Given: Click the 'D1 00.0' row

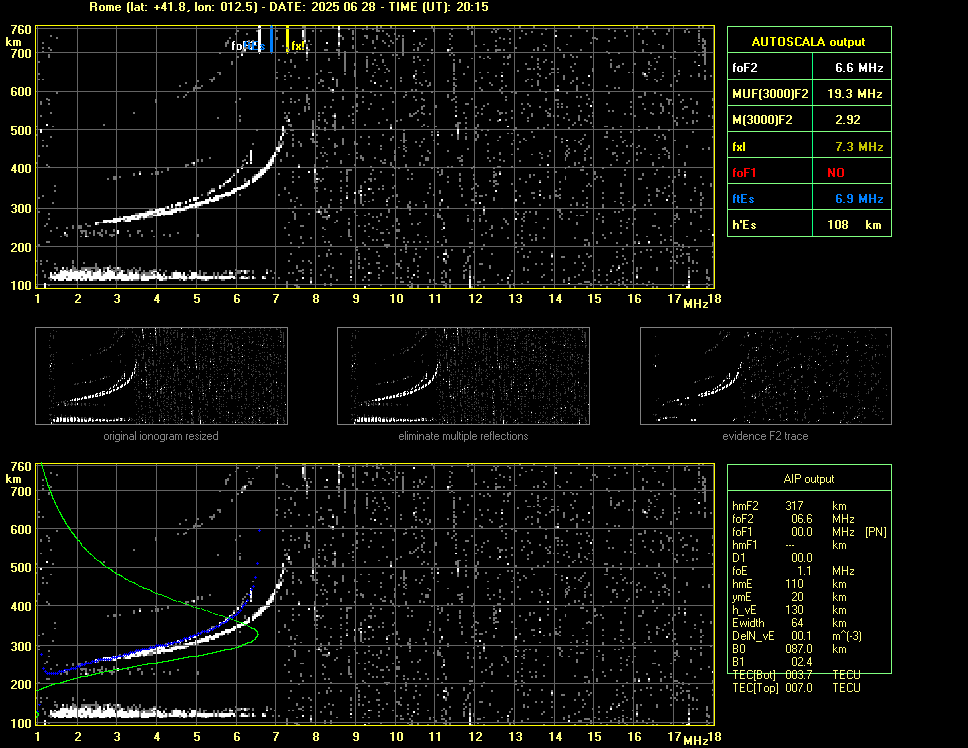Looking at the screenshot, I should (x=772, y=558).
